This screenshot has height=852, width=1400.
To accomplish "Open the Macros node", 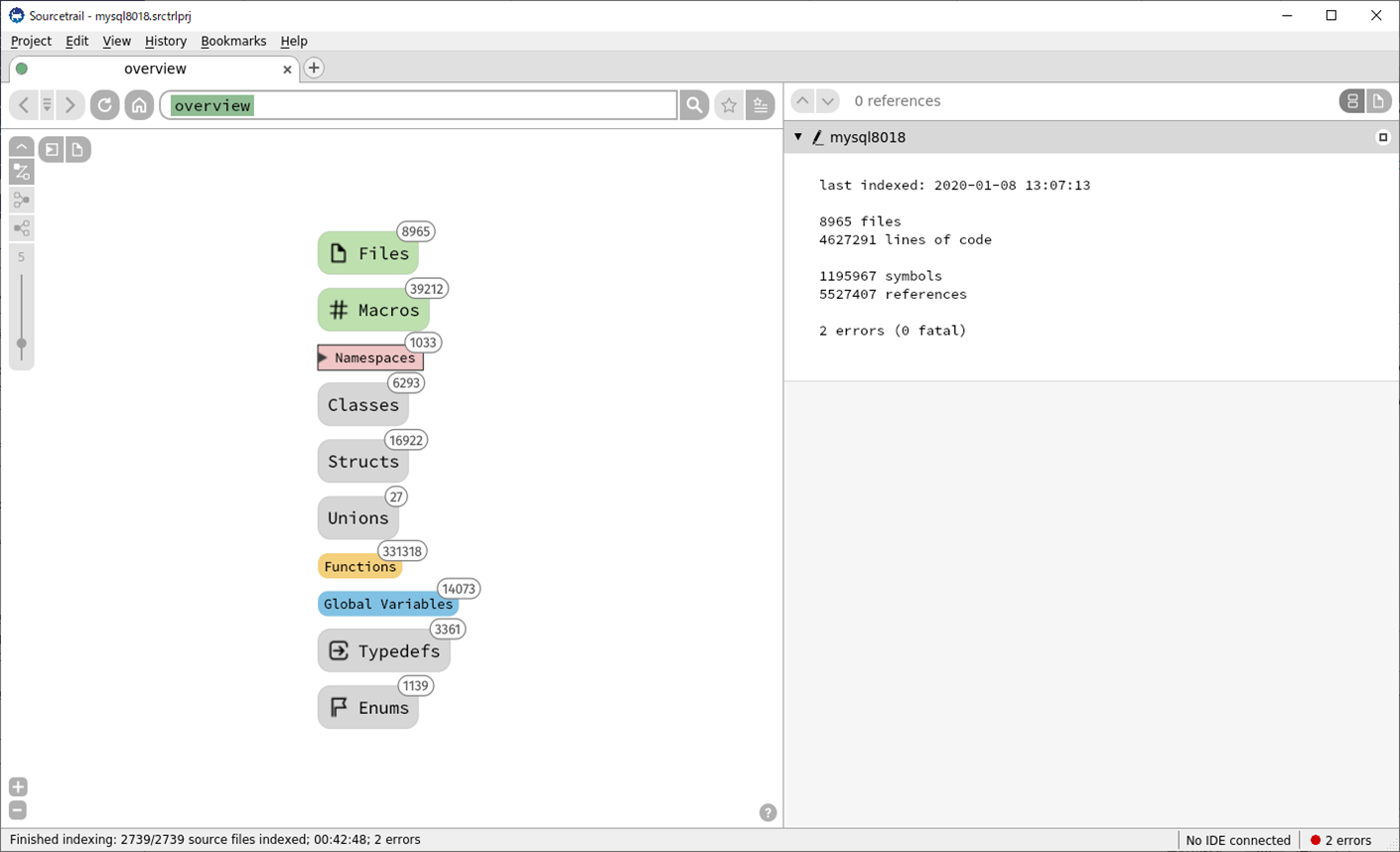I will 373,310.
